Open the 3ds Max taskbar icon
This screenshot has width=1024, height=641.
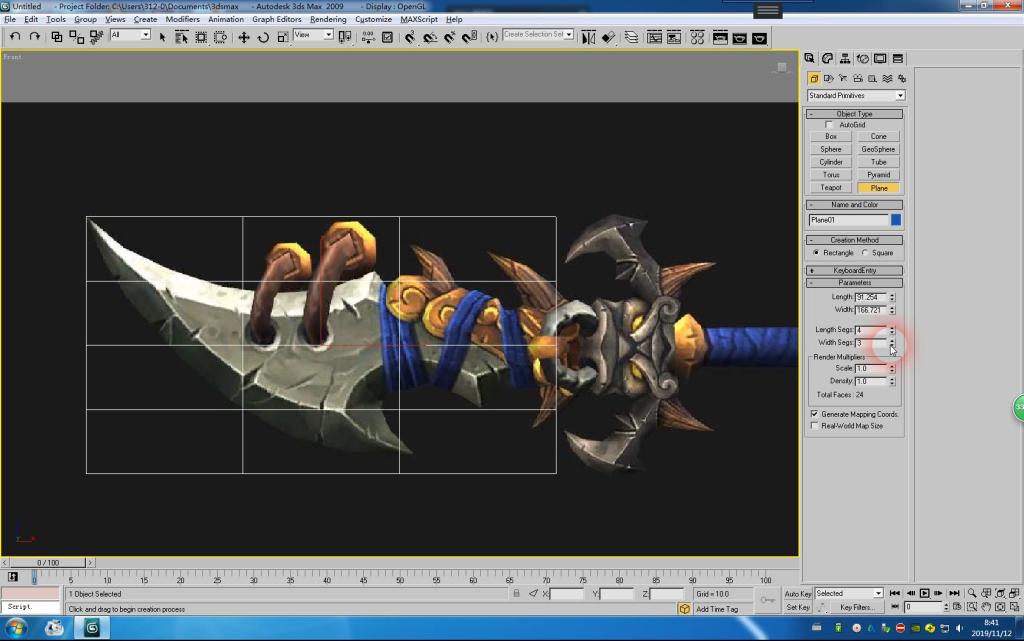click(x=92, y=628)
